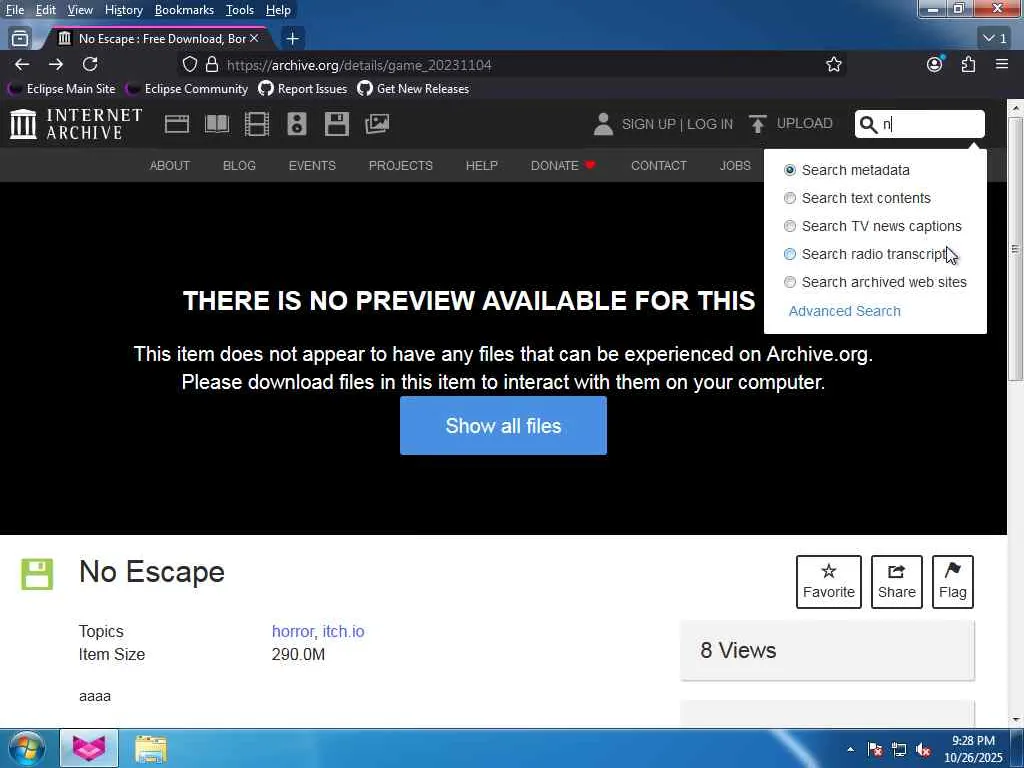Open the Images icon in navbar
Viewport: 1024px width, 768px height.
pyautogui.click(x=377, y=123)
